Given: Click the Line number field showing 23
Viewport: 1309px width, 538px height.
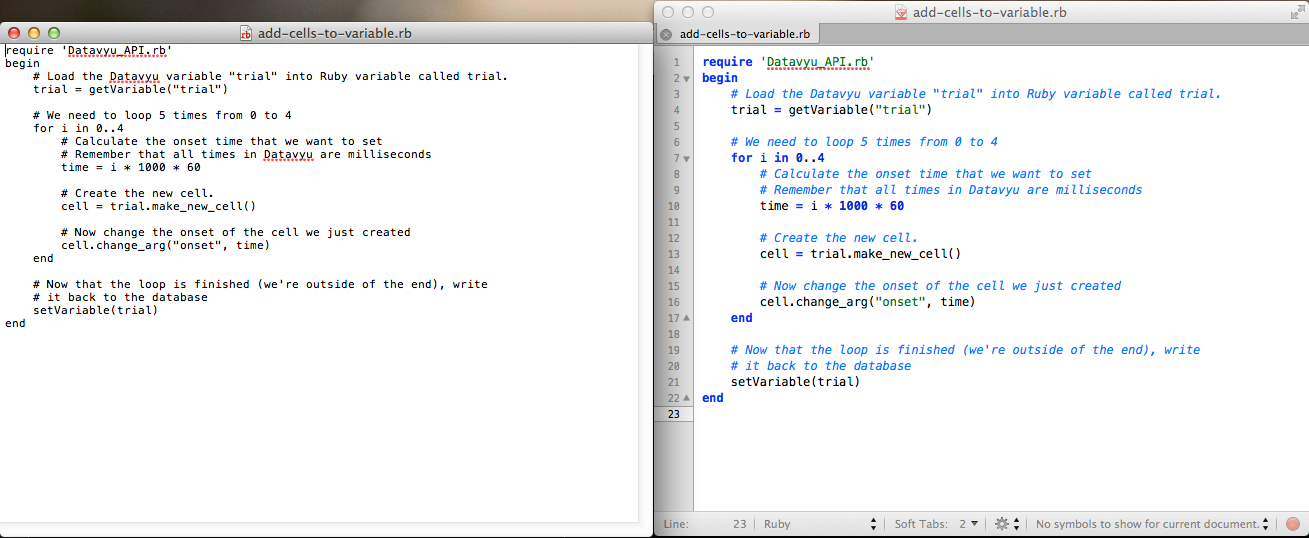Looking at the screenshot, I should coord(740,524).
